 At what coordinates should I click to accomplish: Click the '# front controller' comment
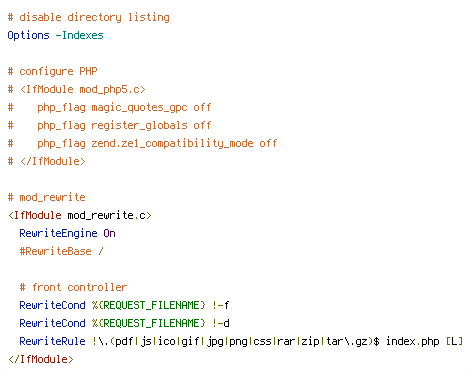(x=73, y=287)
